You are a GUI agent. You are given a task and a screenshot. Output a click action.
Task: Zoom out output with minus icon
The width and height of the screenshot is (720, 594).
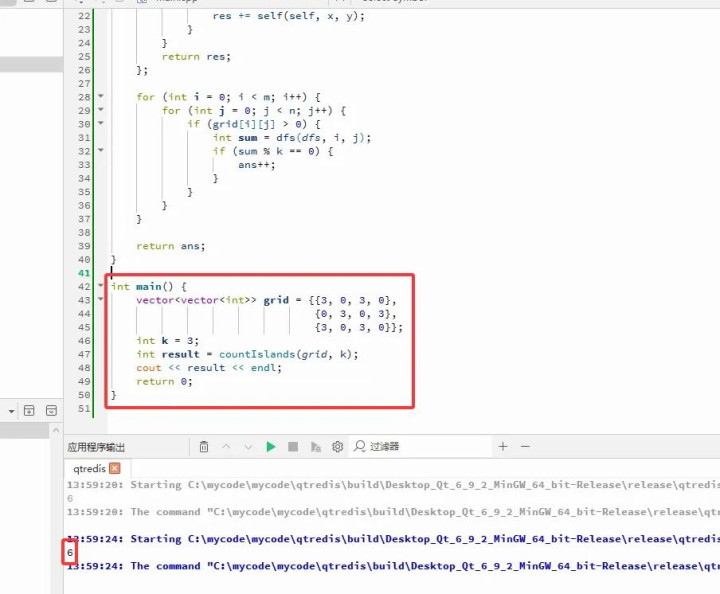[525, 447]
